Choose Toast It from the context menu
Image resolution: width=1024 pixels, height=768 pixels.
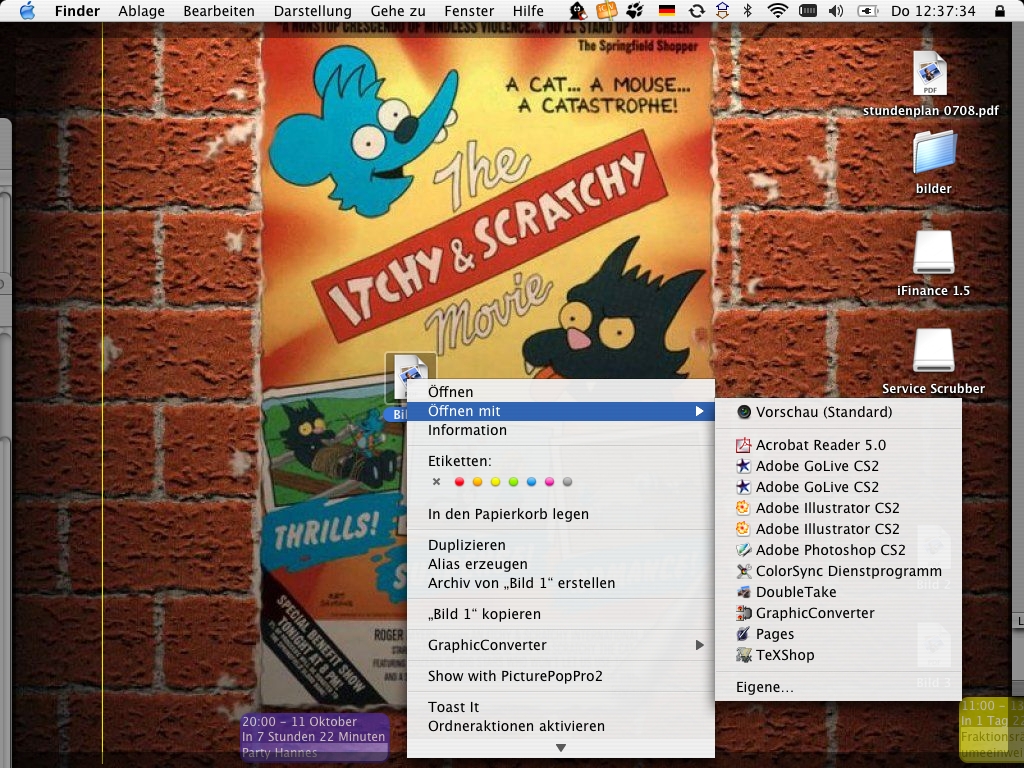[x=561, y=707]
